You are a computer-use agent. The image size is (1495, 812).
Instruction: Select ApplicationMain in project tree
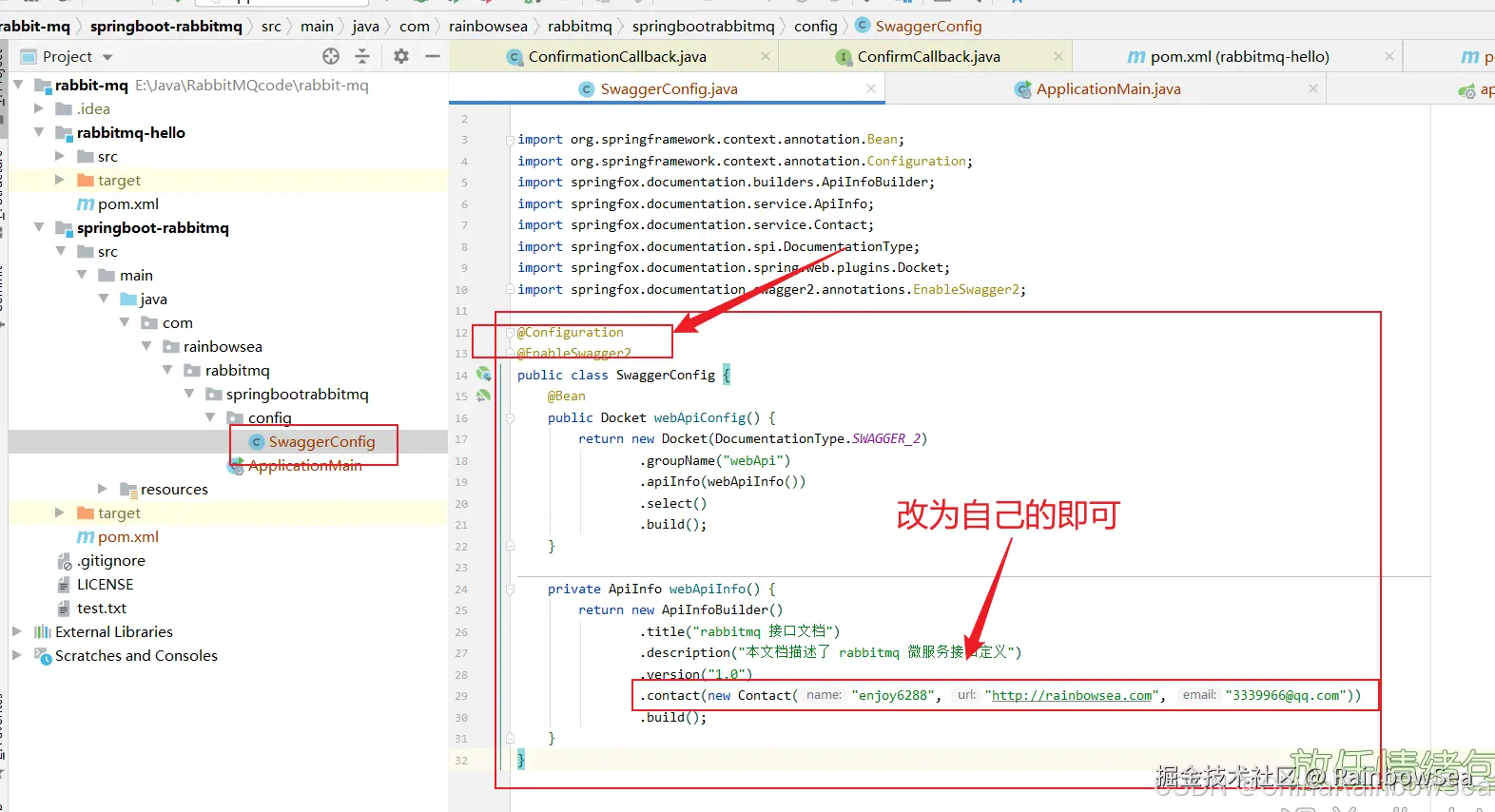[x=304, y=465]
